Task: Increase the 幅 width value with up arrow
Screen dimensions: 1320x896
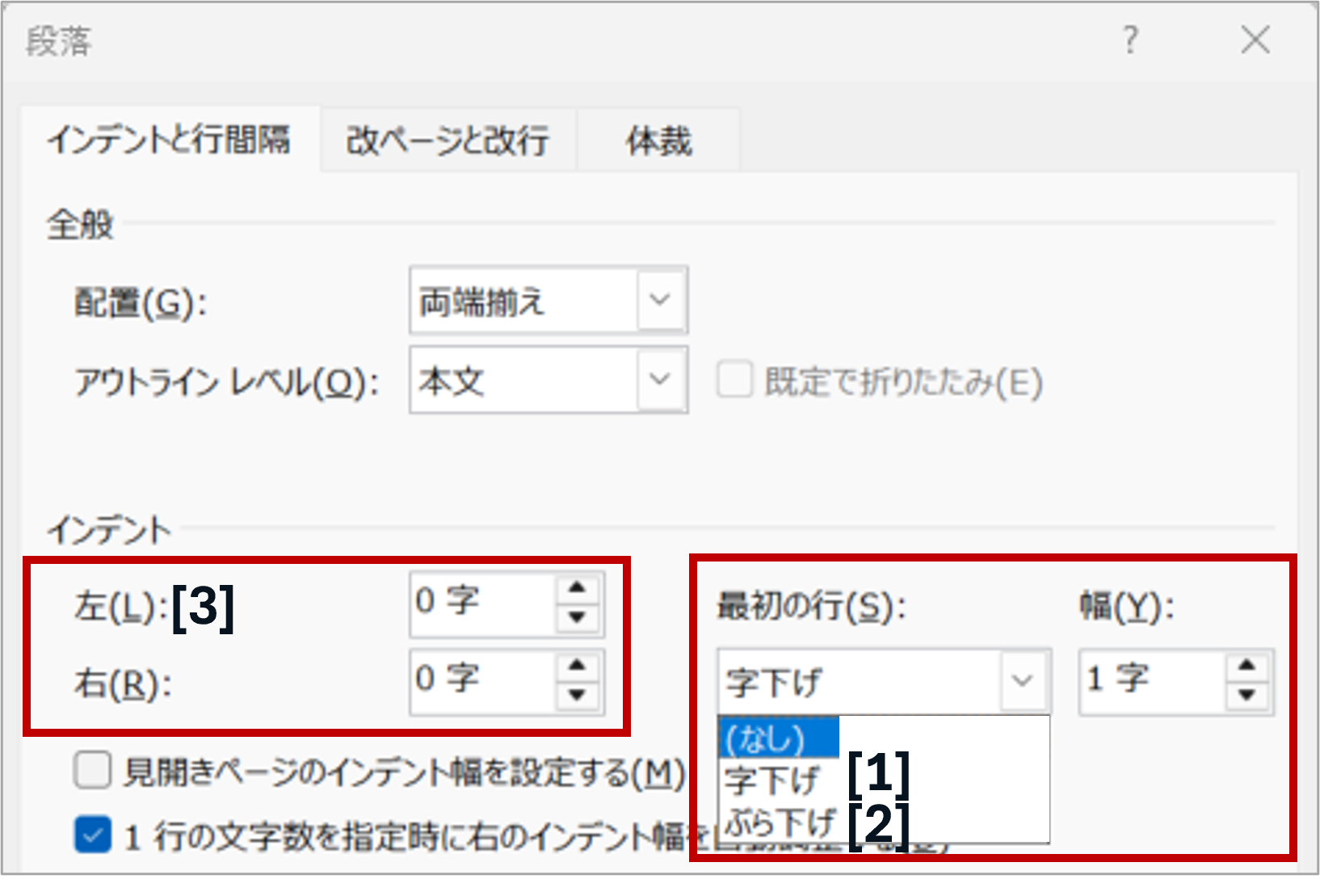Action: point(1247,665)
